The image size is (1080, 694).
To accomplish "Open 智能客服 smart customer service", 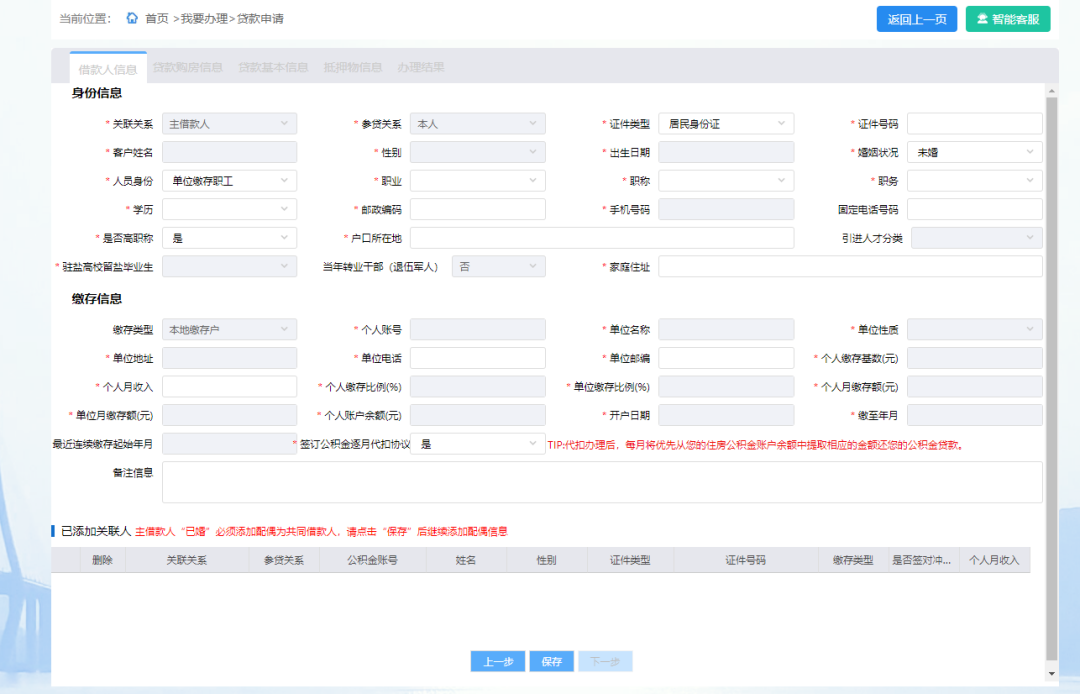I will tap(1008, 19).
